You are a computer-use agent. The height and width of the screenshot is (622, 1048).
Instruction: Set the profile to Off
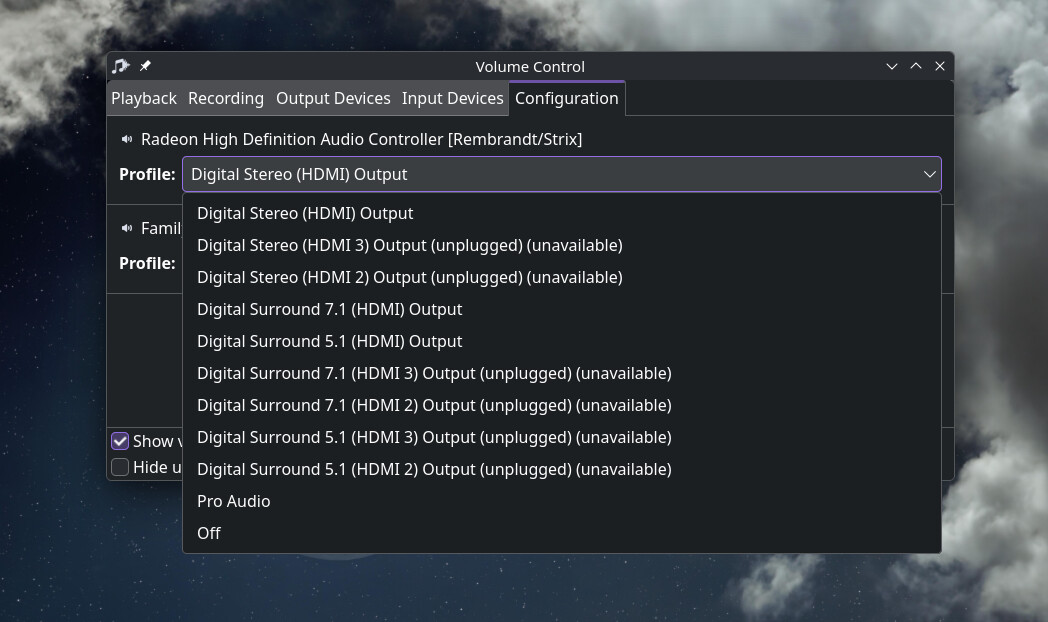coord(209,533)
